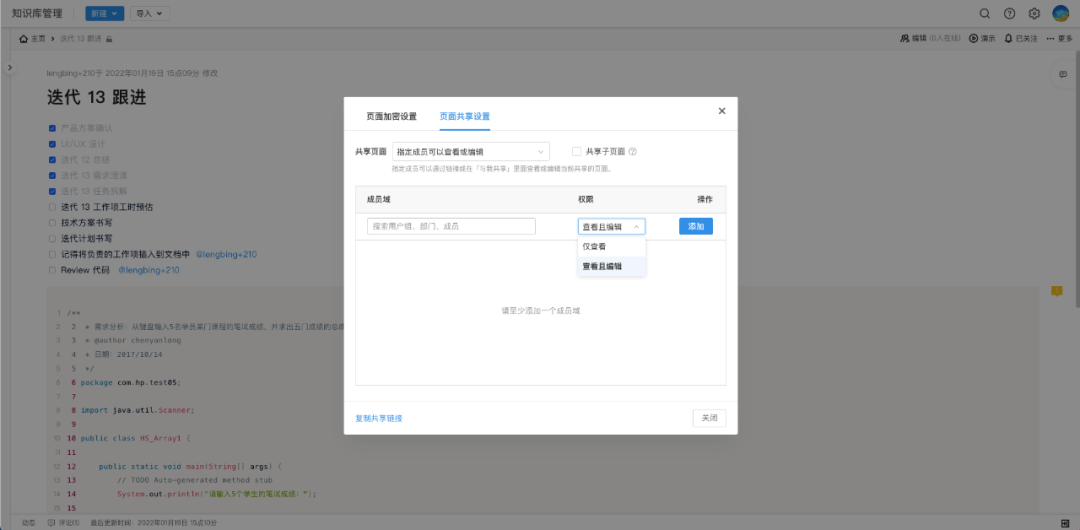Click the 复制共享链接 link
The image size is (1080, 530).
379,418
